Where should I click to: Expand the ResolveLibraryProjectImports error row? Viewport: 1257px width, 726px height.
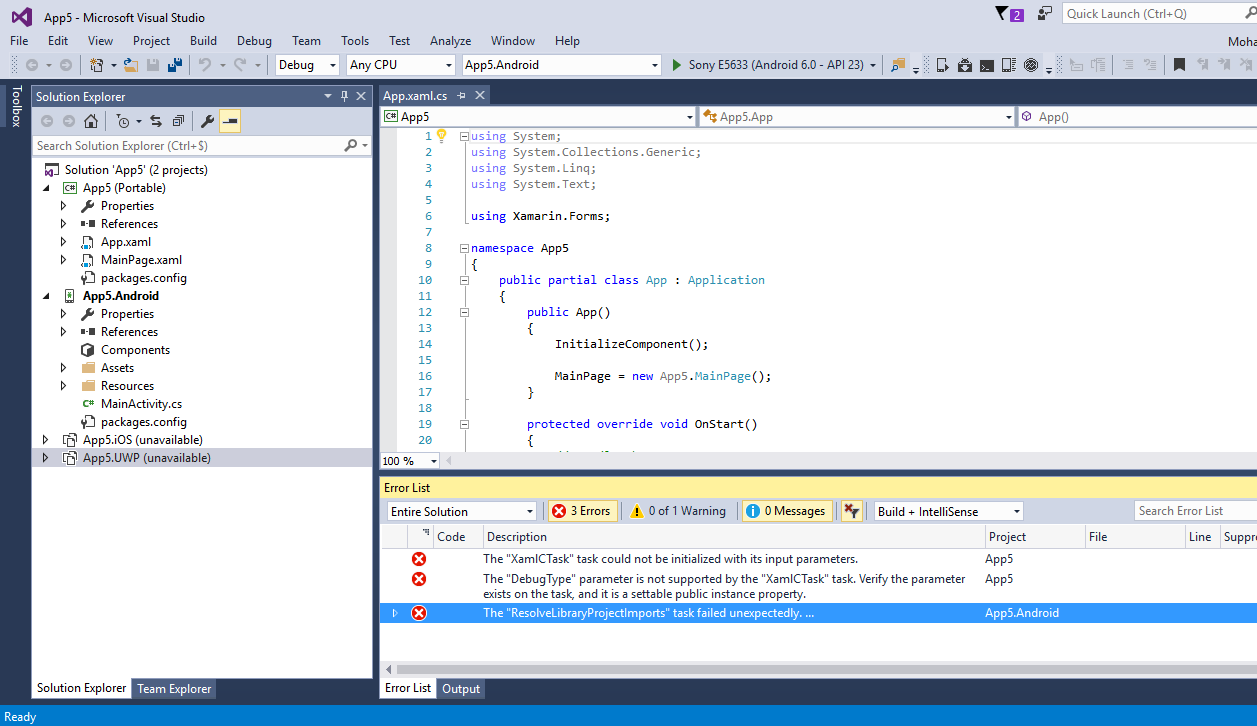394,613
